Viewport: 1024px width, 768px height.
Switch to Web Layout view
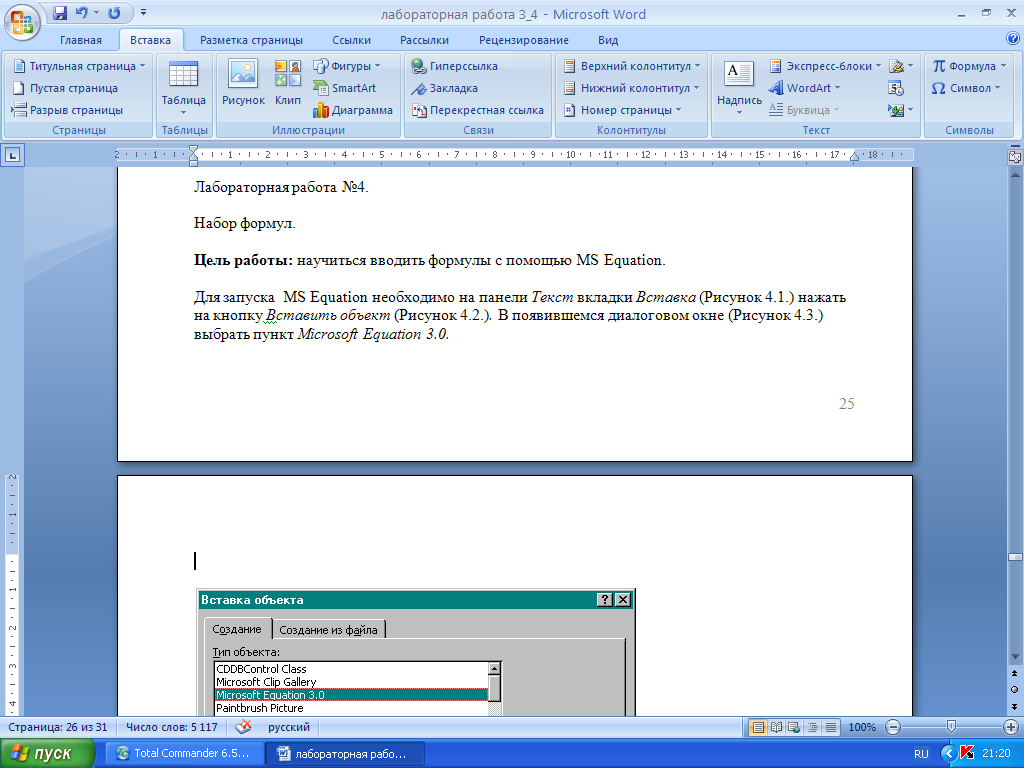794,727
